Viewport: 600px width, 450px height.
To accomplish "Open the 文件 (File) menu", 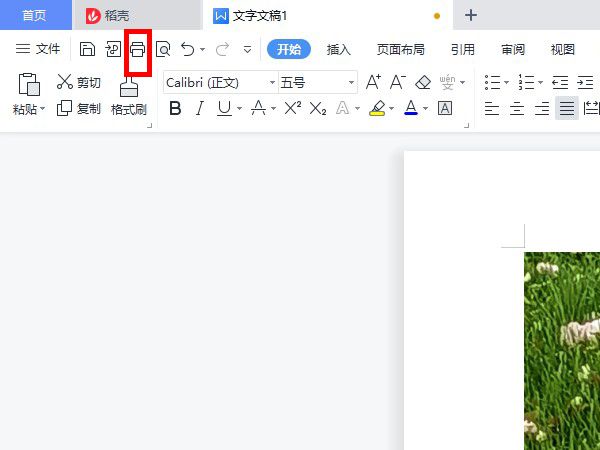I will click(38, 49).
